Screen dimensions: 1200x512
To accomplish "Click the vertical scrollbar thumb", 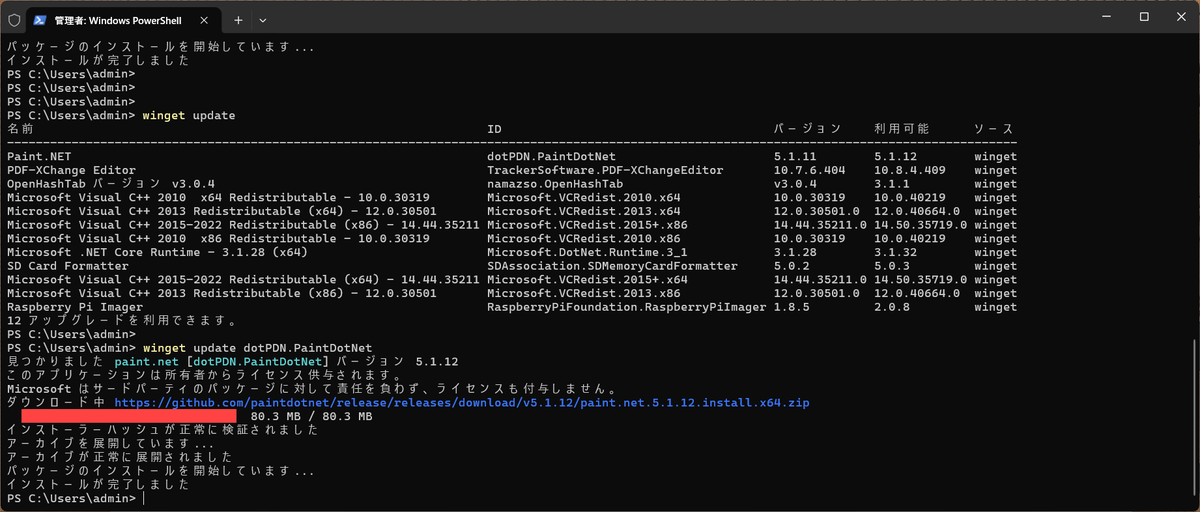I will (1194, 419).
